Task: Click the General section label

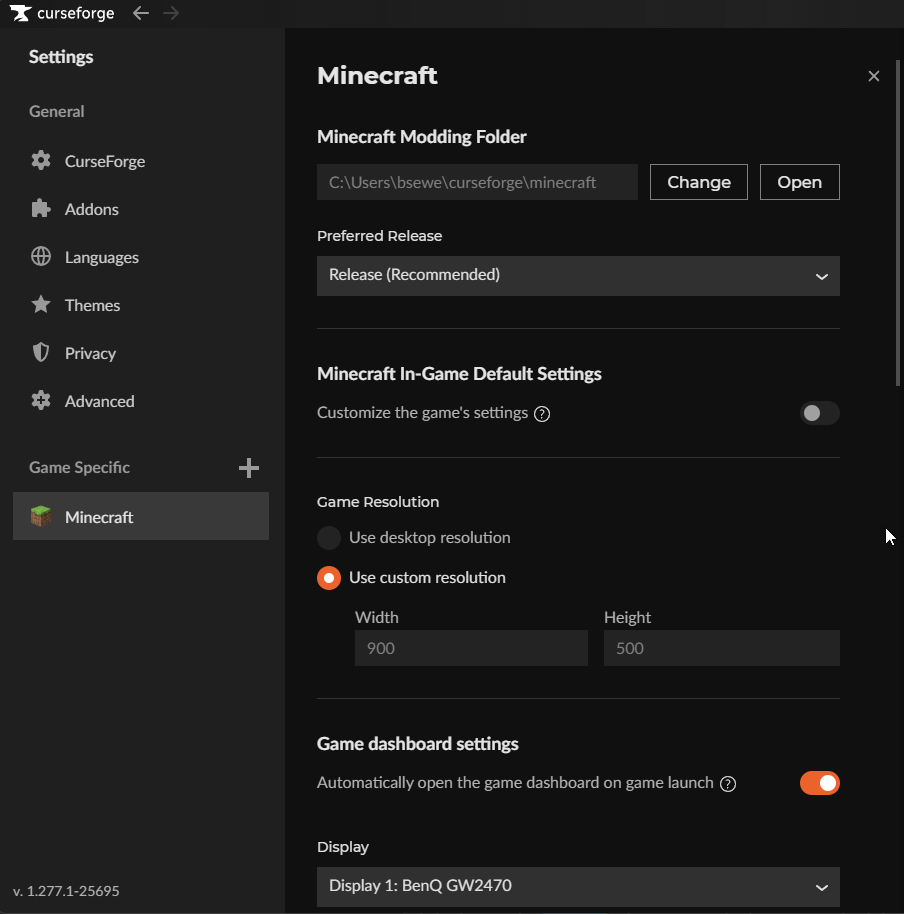Action: click(57, 111)
